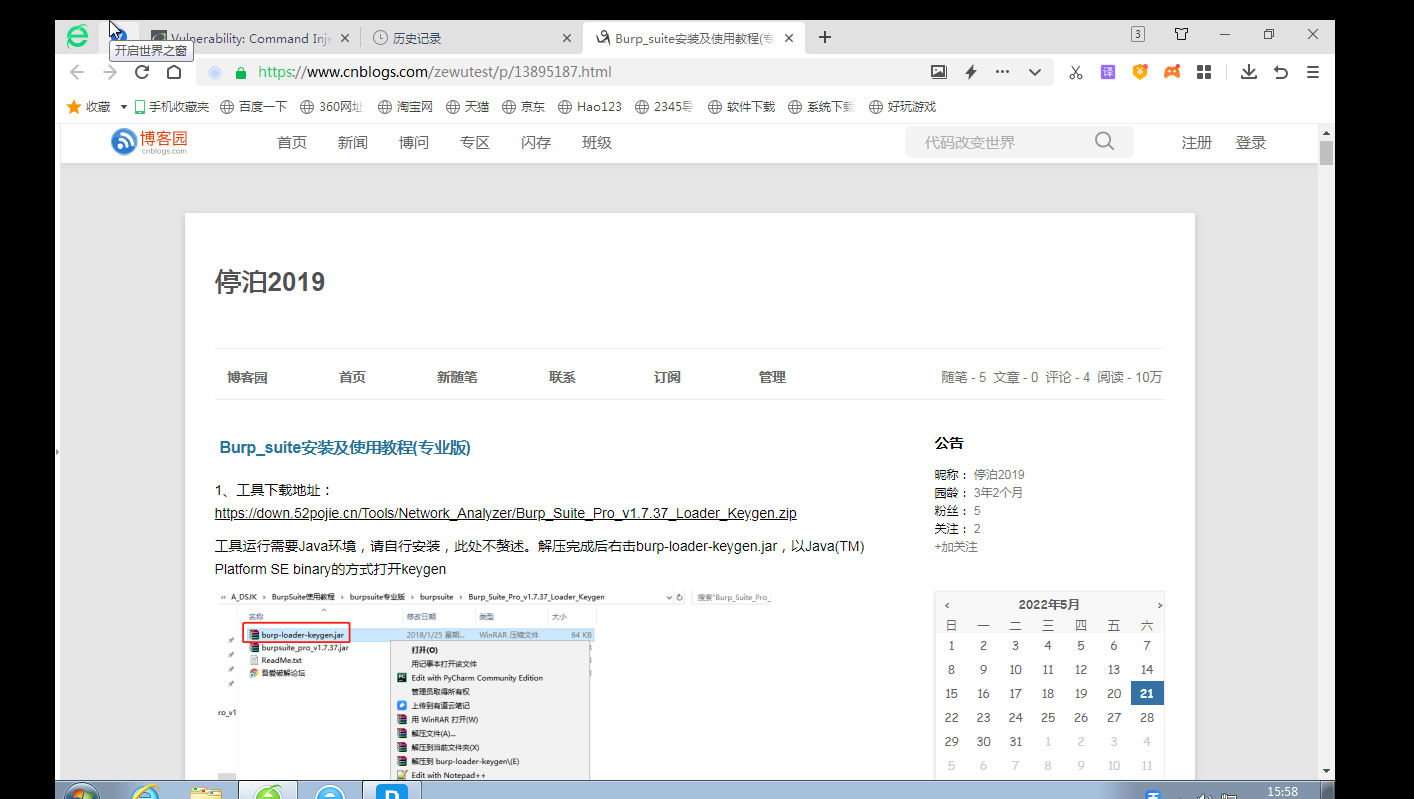Viewport: 1414px width, 799px height.
Task: Open the browser downloads icon
Action: (x=1249, y=72)
